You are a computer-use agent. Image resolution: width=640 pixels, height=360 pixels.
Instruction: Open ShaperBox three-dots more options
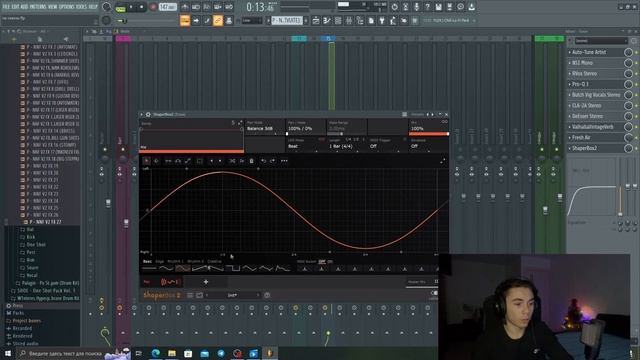[x=284, y=161]
